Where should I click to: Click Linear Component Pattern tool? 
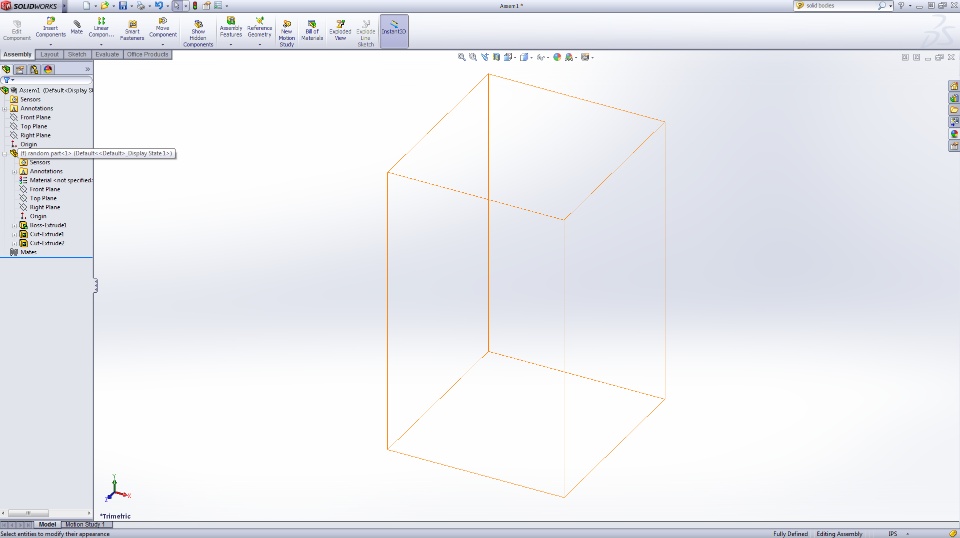tap(101, 28)
